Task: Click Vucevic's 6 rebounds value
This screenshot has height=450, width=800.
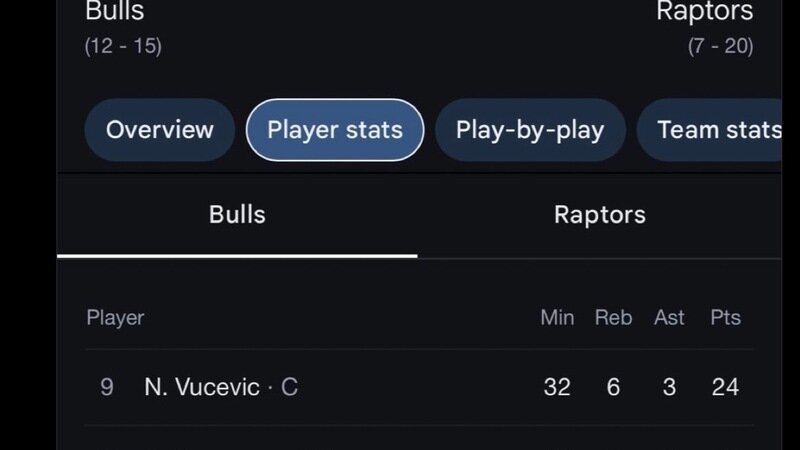Action: [613, 387]
